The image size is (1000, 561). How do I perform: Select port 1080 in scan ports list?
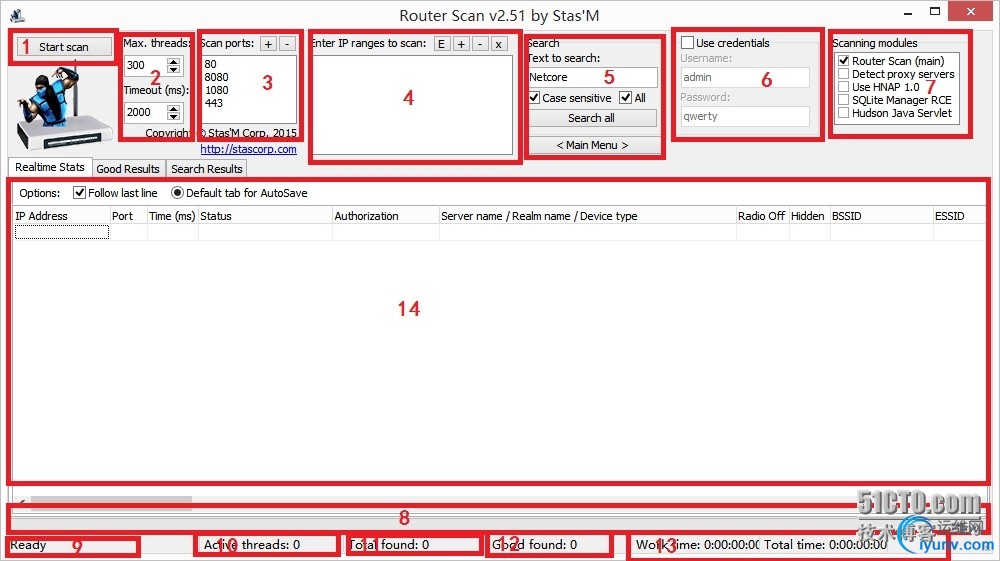coord(216,91)
